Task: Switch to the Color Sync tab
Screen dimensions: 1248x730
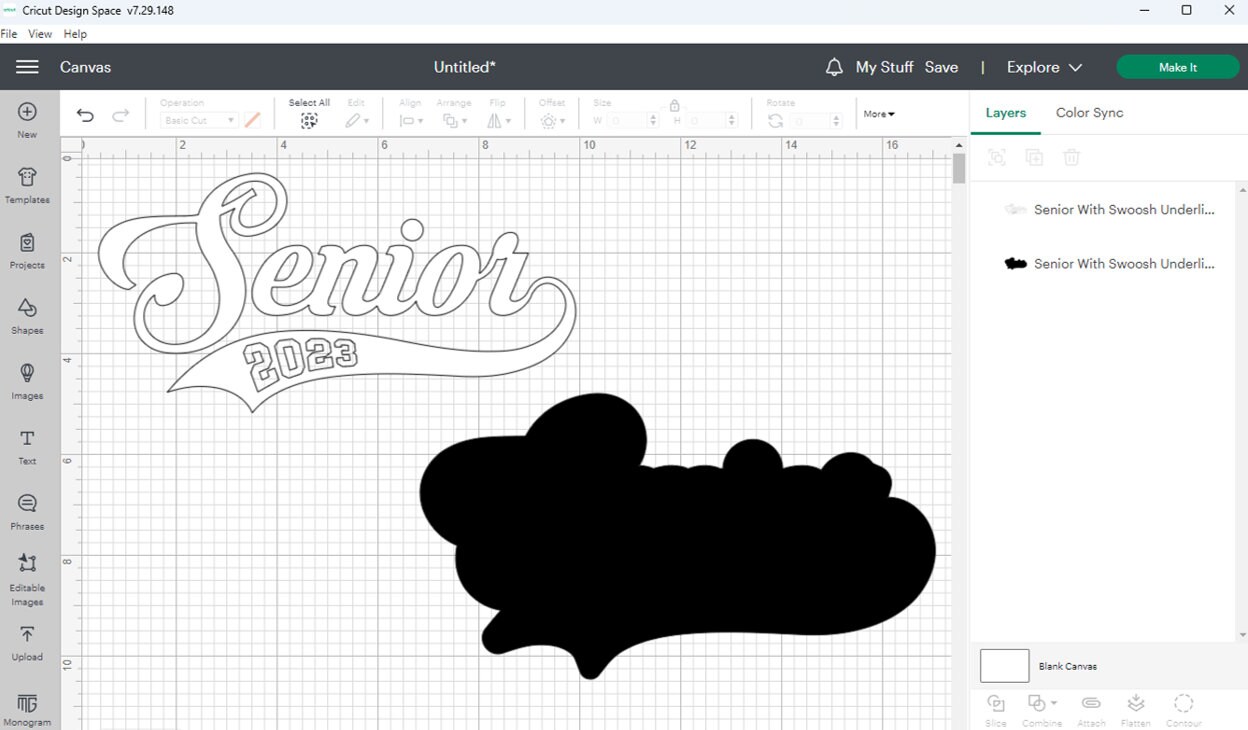Action: click(1089, 113)
